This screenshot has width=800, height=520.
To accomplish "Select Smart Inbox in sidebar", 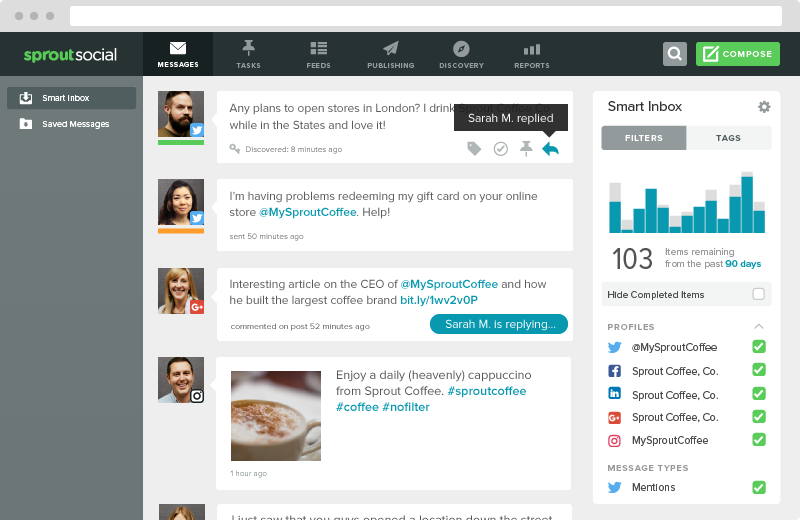I will pyautogui.click(x=71, y=98).
